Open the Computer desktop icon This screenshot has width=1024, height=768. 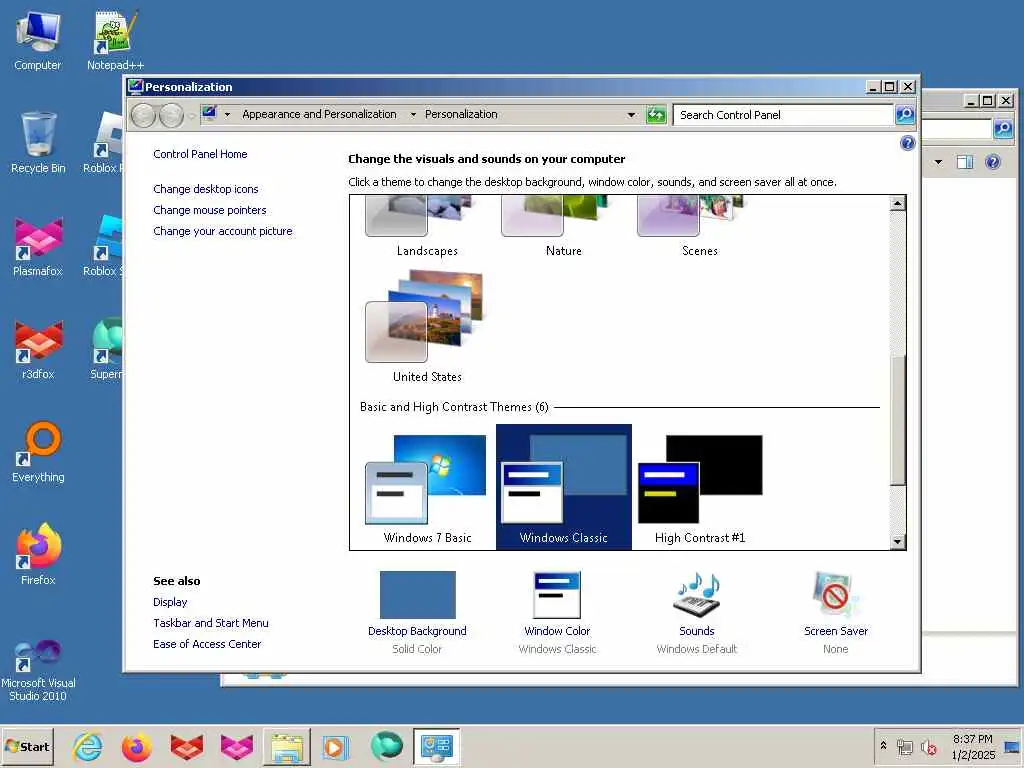tap(37, 40)
